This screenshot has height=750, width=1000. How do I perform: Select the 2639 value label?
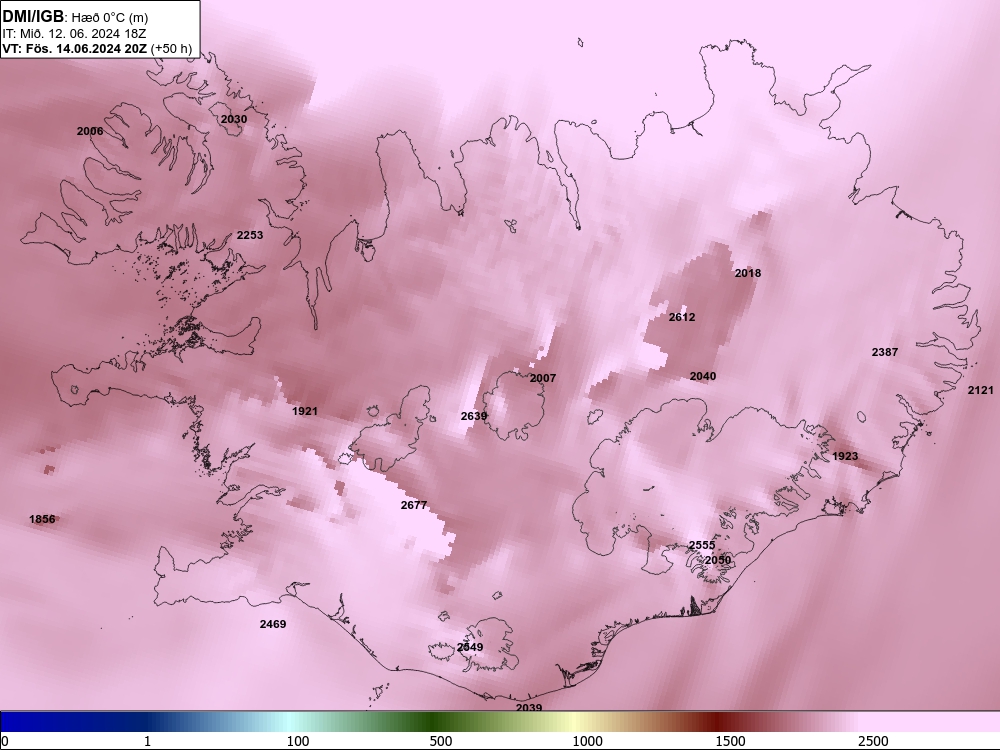[x=474, y=416]
